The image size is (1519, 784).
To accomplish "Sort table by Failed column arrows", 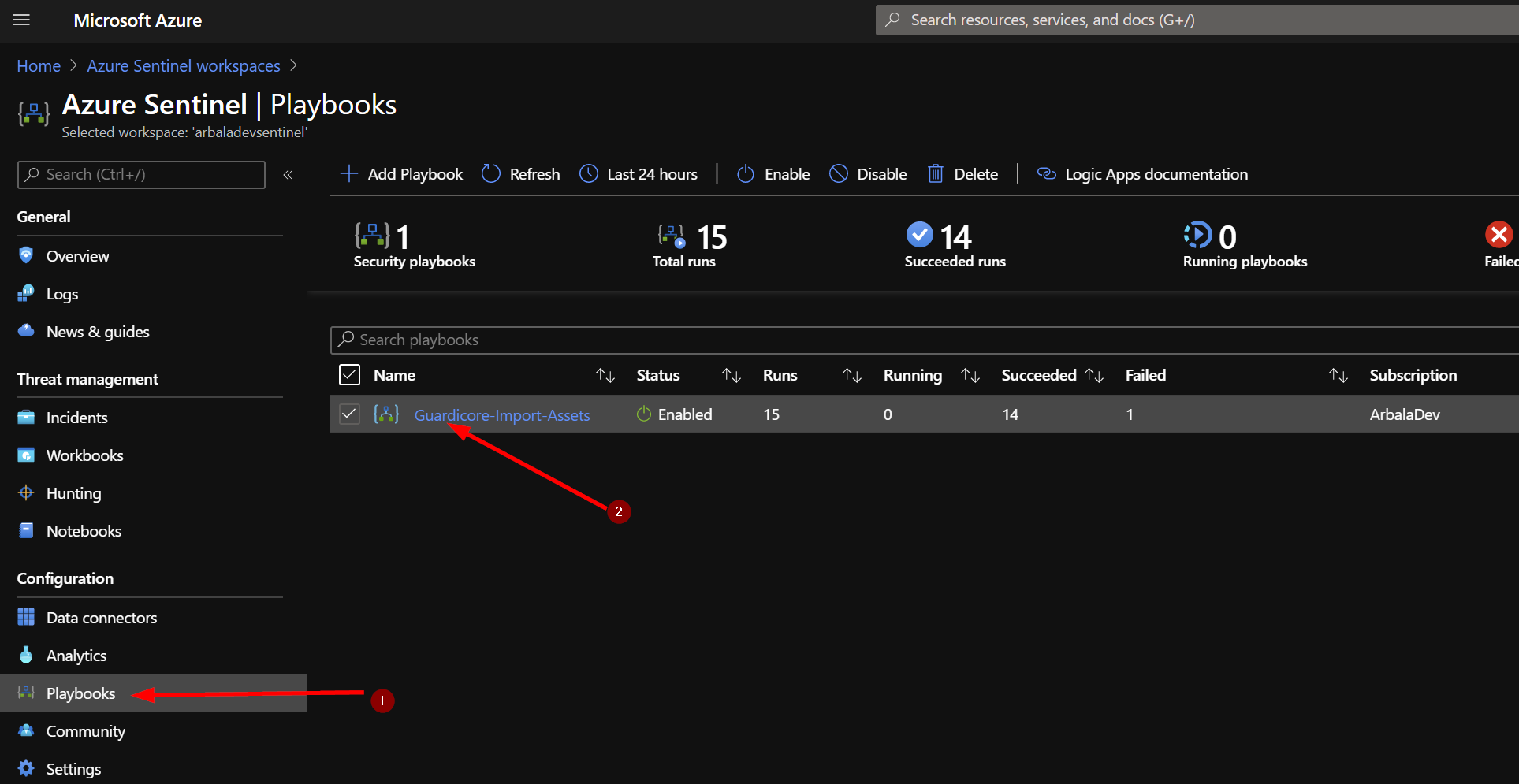I will [x=1338, y=375].
